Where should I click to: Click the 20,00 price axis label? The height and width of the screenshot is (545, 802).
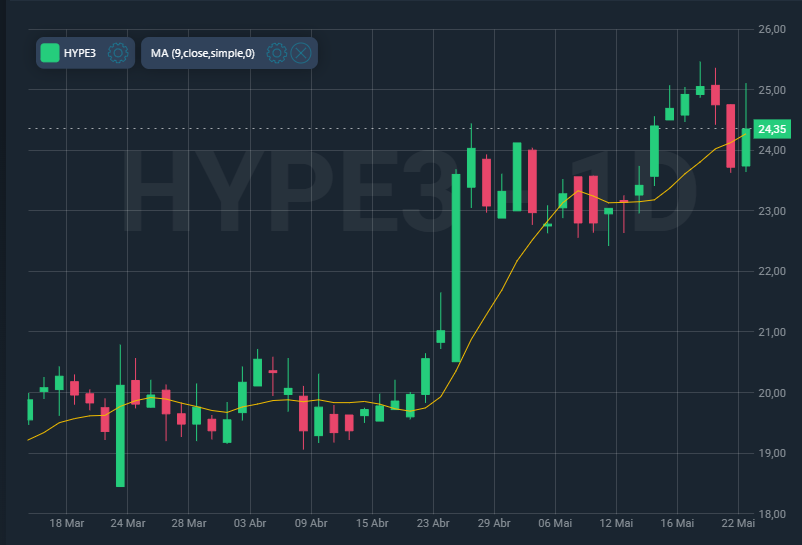point(772,393)
